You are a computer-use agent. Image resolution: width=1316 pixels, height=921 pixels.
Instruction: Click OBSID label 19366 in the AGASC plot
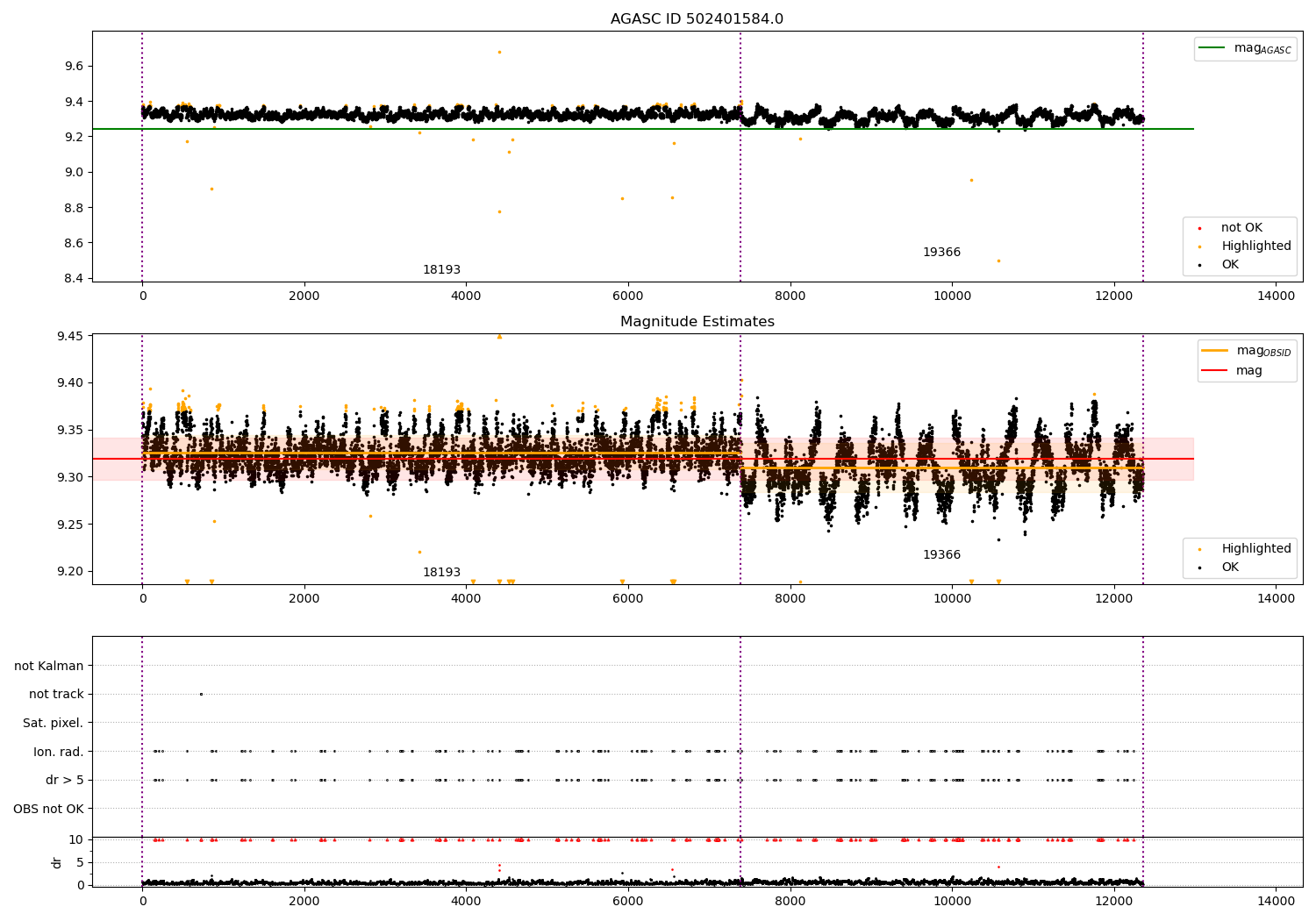(x=941, y=253)
